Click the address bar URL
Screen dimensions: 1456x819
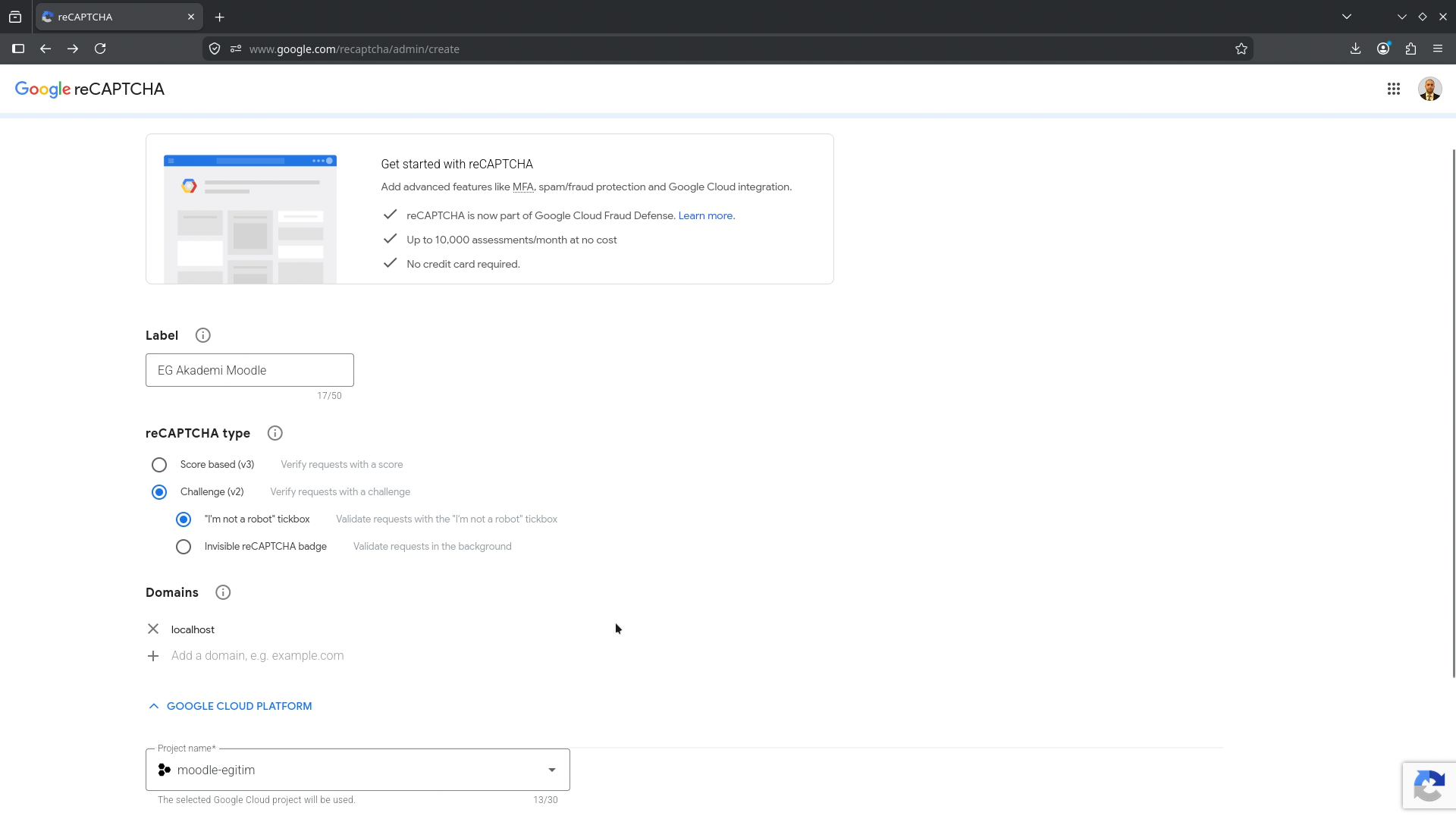click(354, 49)
